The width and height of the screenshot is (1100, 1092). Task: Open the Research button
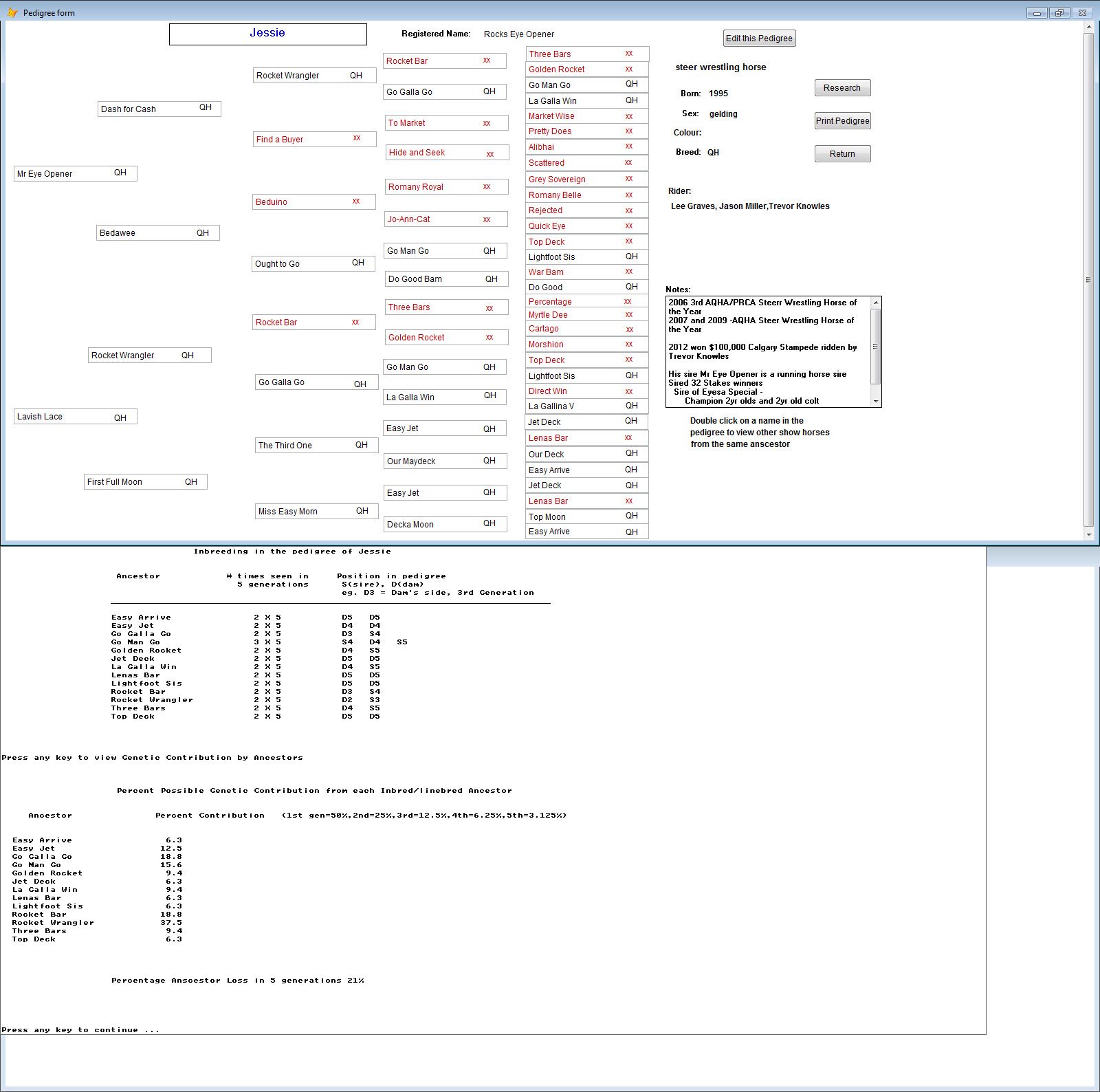coord(842,88)
